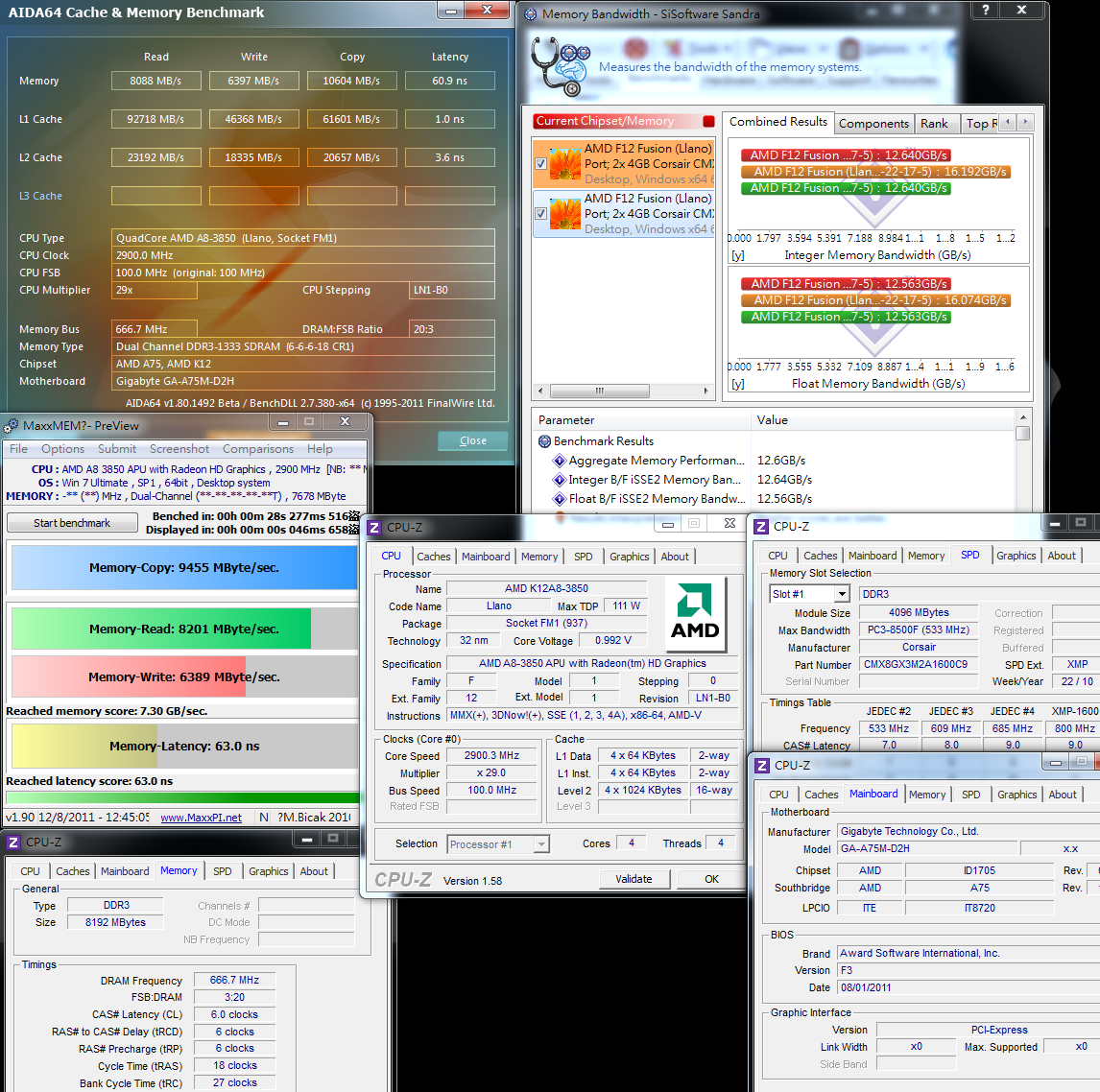Click the AIDA64 Close button
Image resolution: width=1100 pixels, height=1092 pixels.
pos(473,440)
